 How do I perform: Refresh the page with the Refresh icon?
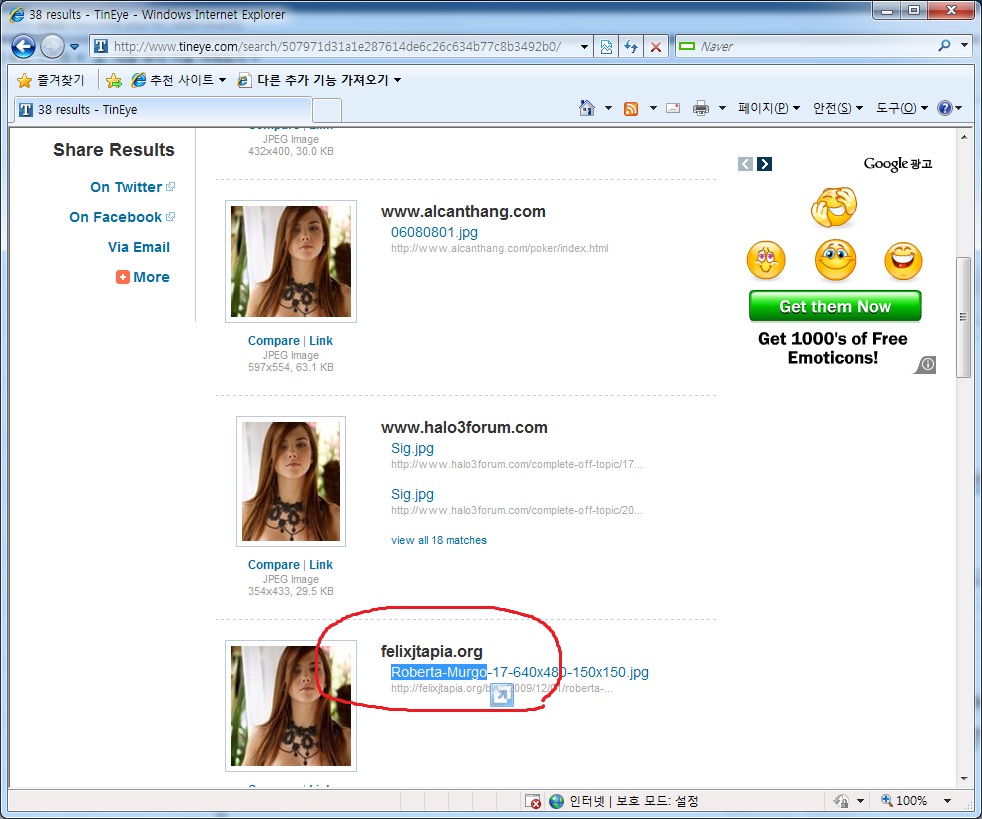point(631,47)
